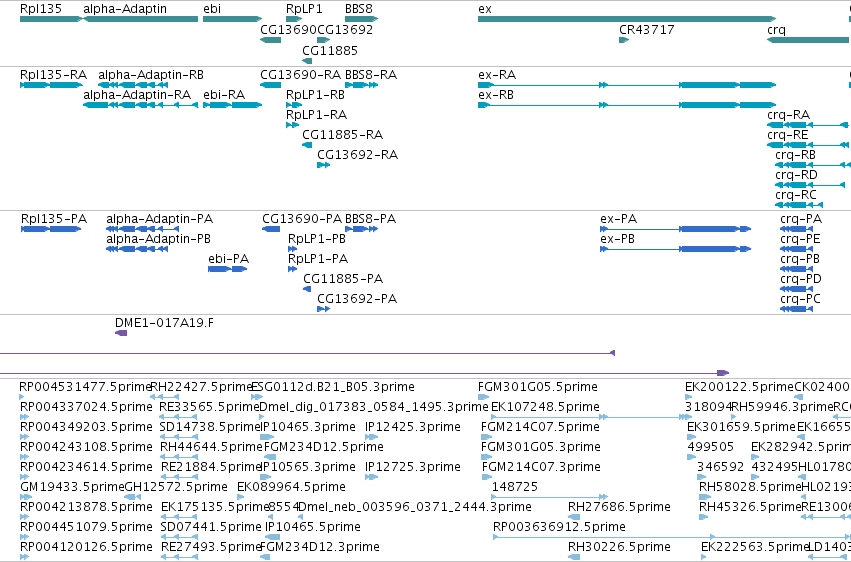Image resolution: width=851 pixels, height=562 pixels.
Task: Click the EK200122.5prime EST label
Action: (739, 387)
